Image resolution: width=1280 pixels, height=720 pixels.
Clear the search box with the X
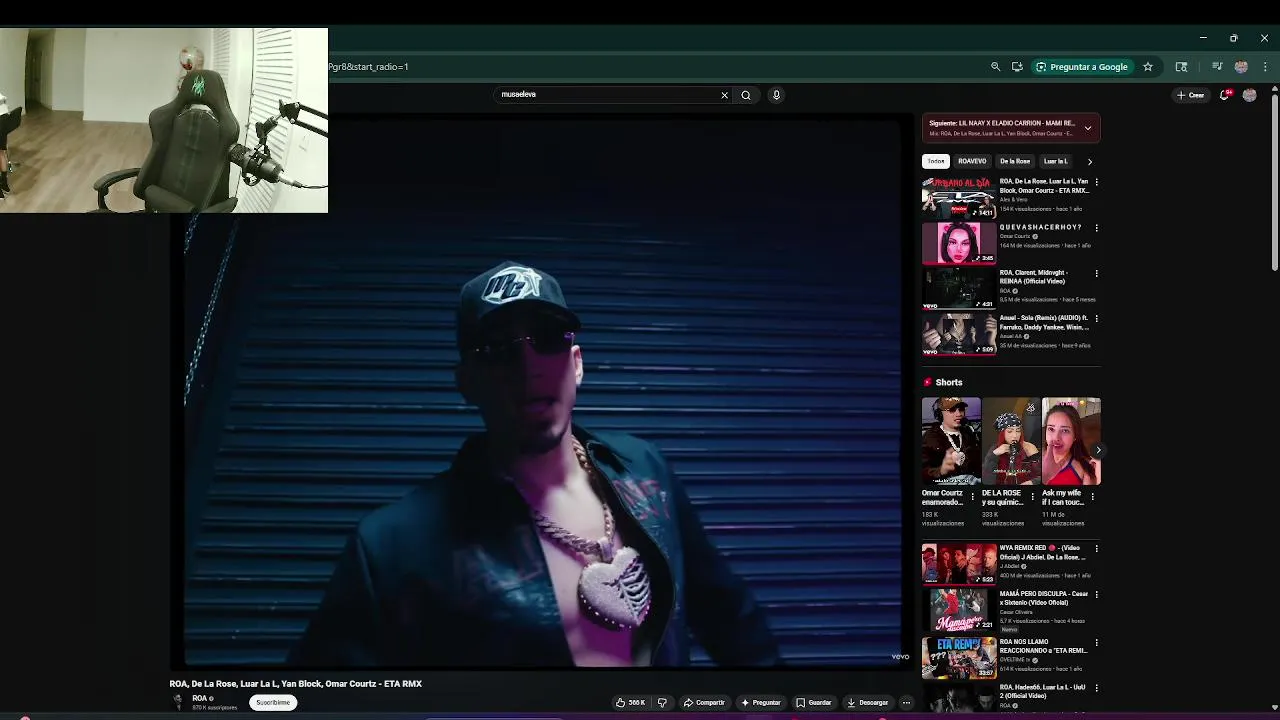tap(724, 95)
